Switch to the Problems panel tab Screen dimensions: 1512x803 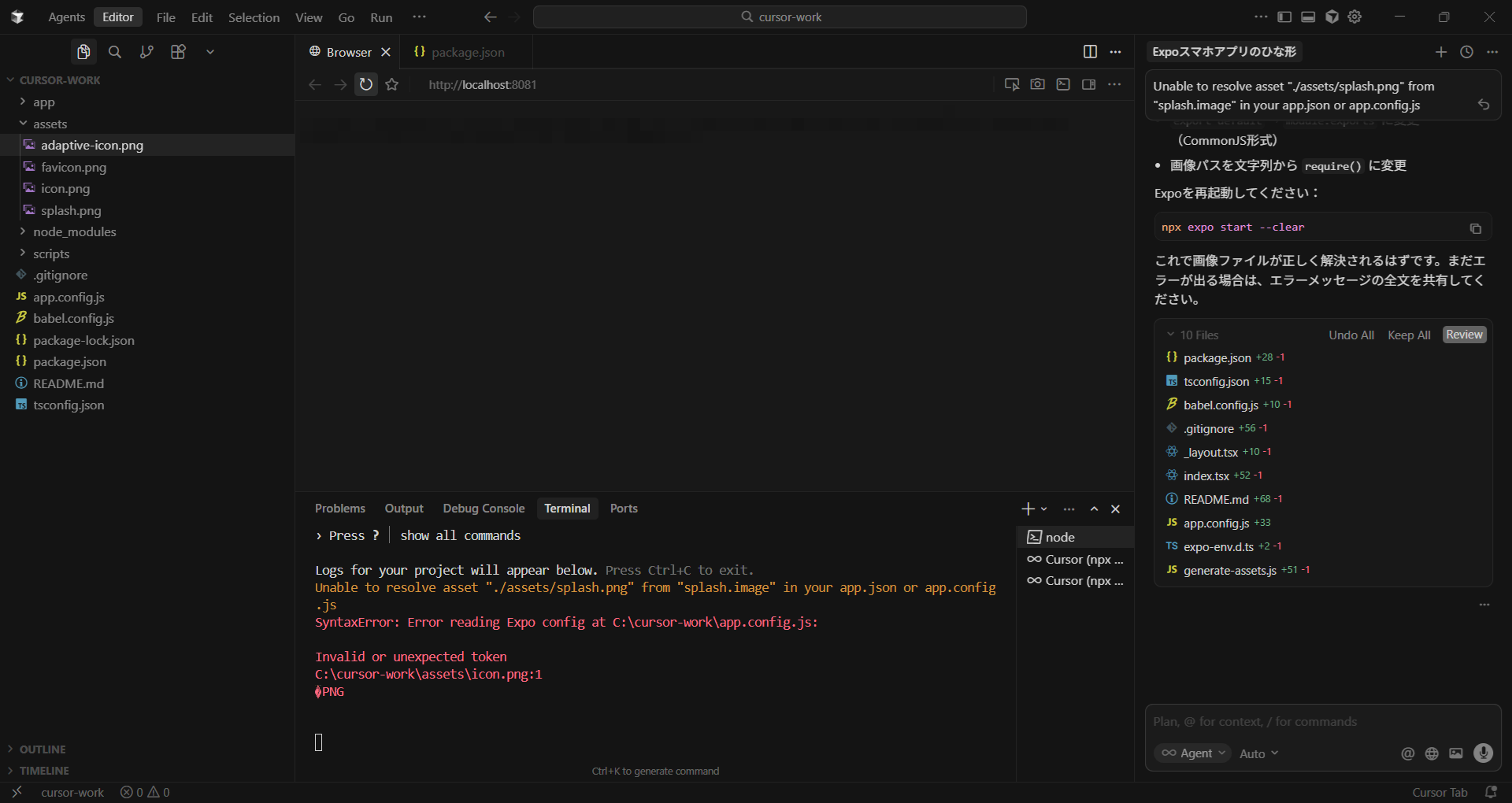[x=339, y=509]
